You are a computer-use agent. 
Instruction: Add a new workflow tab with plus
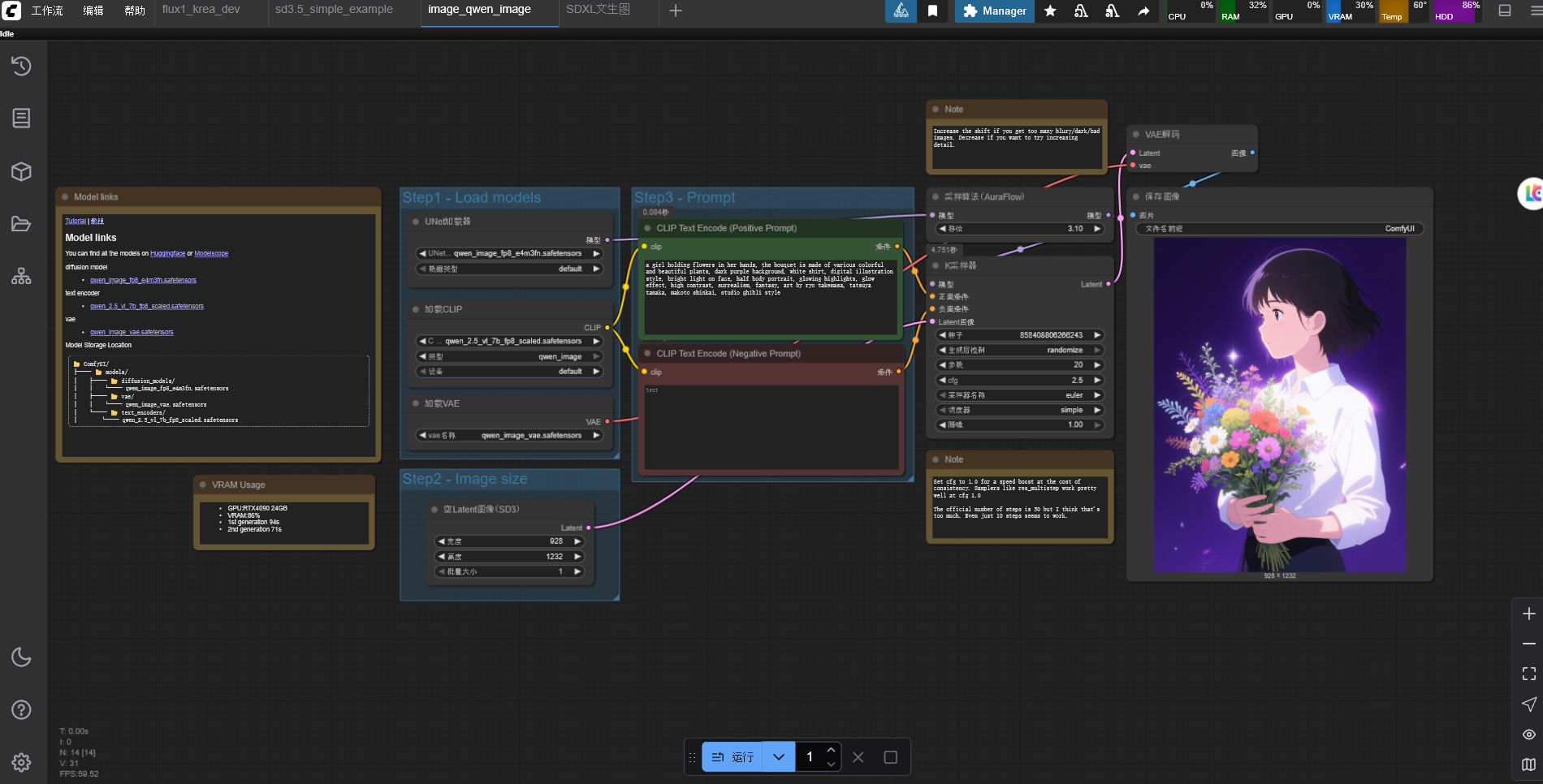point(676,11)
